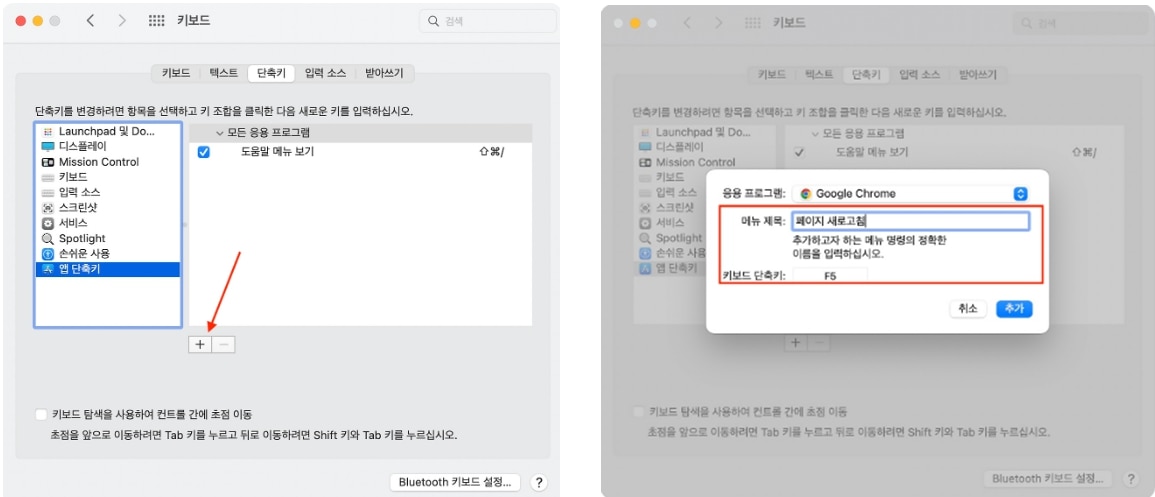Select Spotlight in the undimmed sidebar list
The image size is (1155, 497).
(81, 239)
